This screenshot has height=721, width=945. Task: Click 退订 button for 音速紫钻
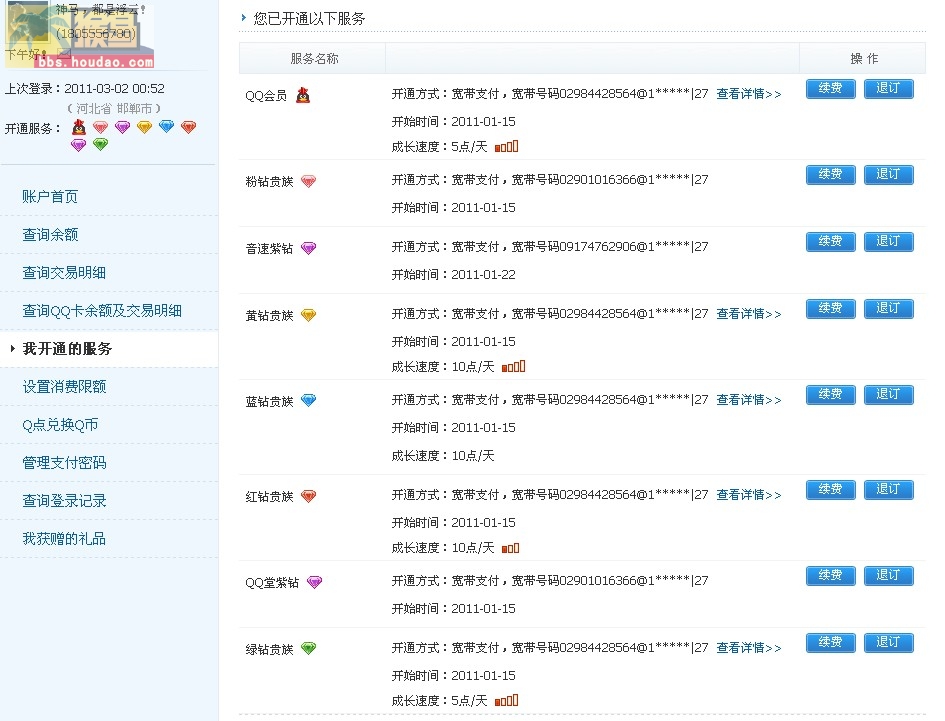(x=888, y=241)
